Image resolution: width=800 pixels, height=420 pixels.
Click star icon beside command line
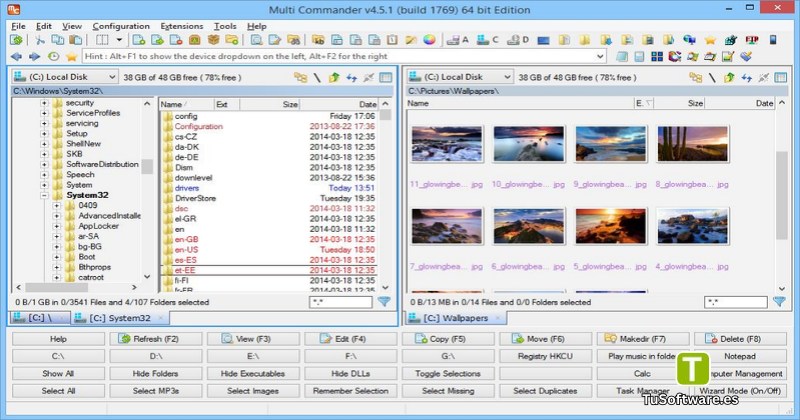coord(71,56)
